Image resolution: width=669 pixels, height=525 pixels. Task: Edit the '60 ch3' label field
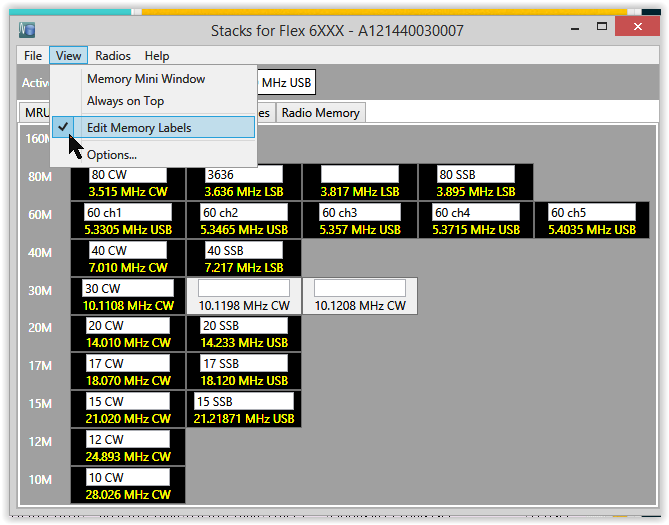[360, 213]
